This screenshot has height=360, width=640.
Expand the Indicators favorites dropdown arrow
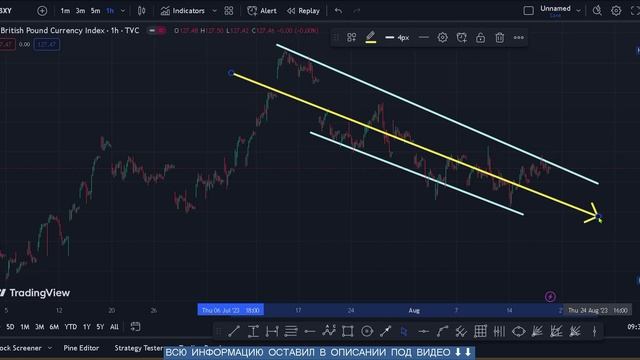(x=214, y=11)
